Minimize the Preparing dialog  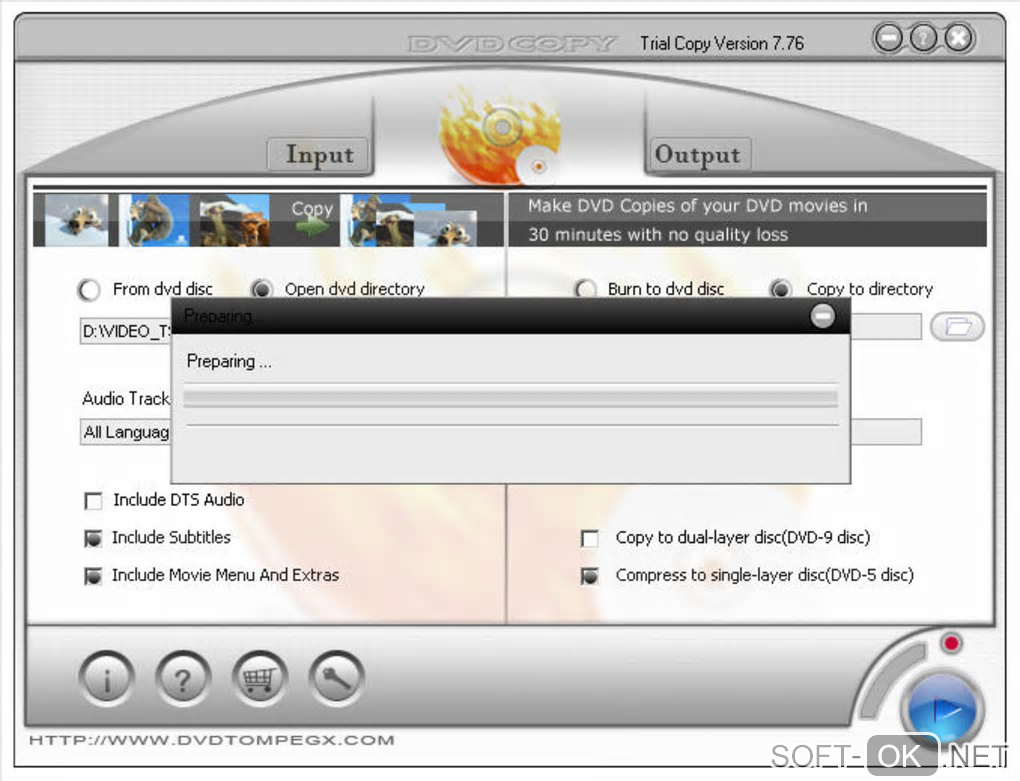823,316
